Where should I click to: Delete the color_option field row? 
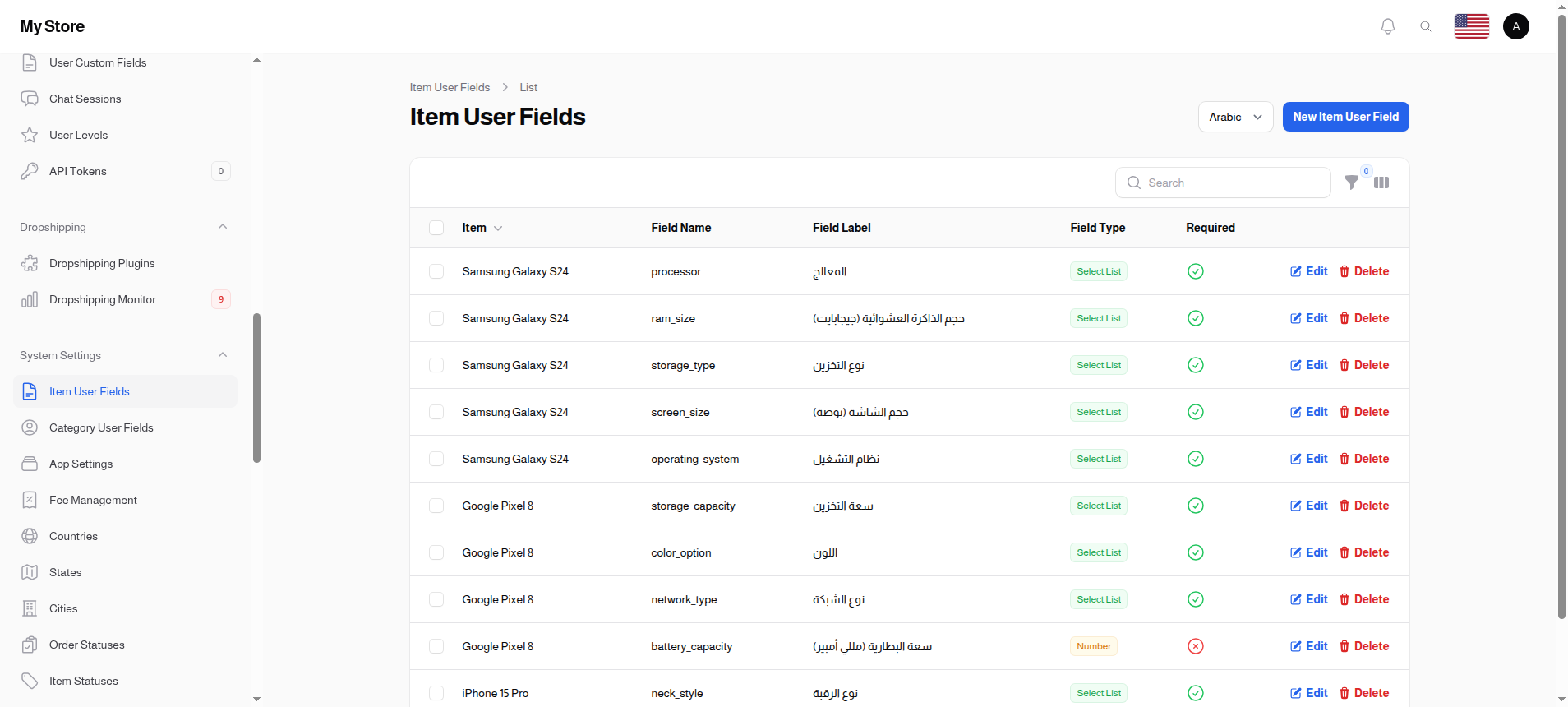coord(1364,552)
